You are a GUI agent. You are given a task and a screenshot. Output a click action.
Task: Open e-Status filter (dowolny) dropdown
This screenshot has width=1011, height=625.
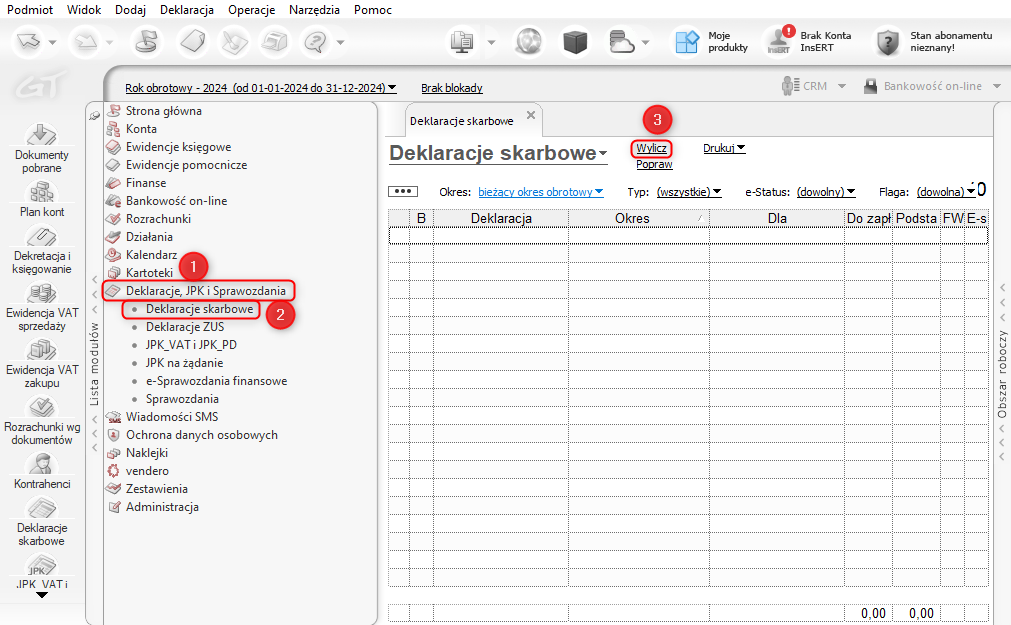(826, 192)
